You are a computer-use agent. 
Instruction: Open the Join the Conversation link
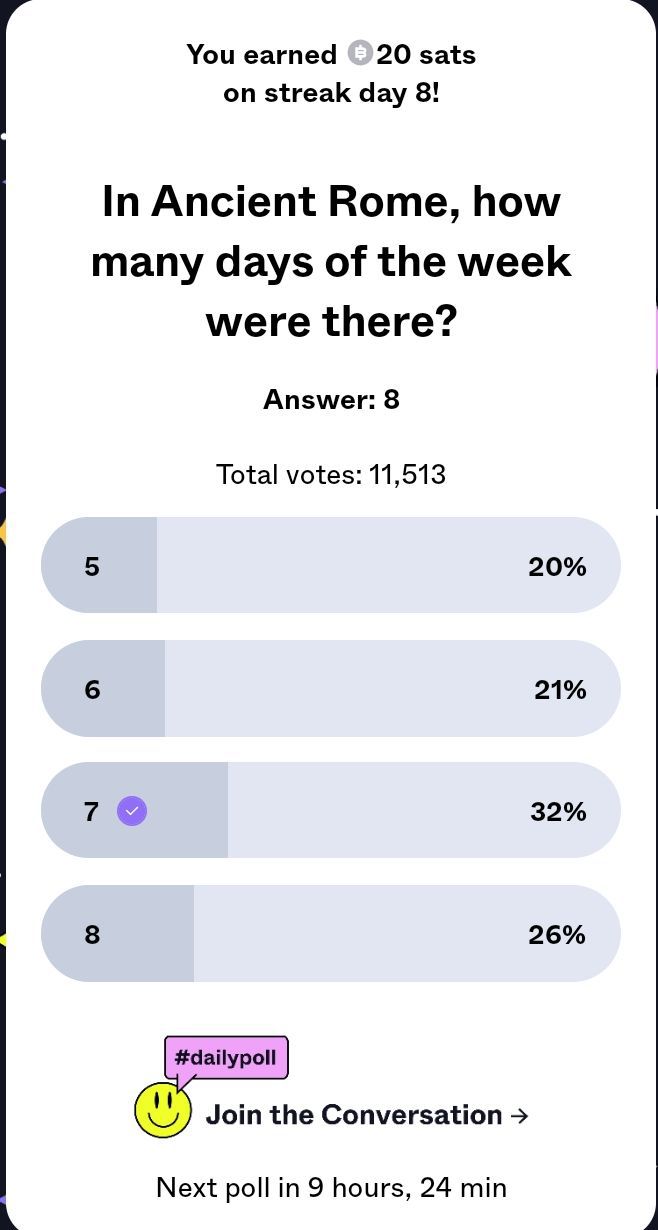tap(354, 1115)
